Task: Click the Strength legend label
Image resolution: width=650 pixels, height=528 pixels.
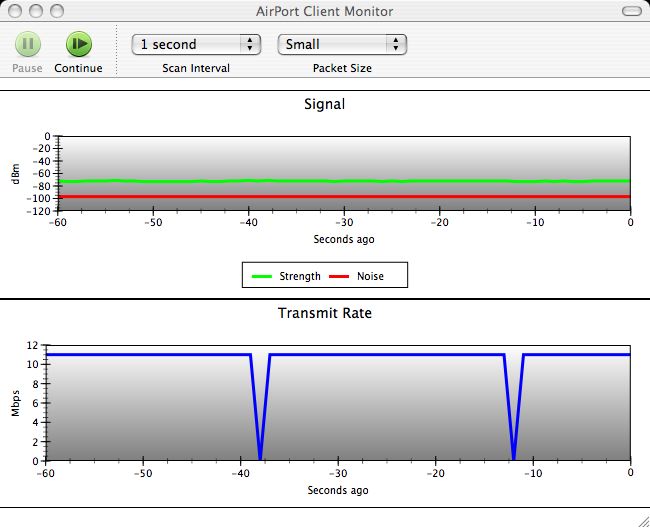Action: pyautogui.click(x=300, y=276)
